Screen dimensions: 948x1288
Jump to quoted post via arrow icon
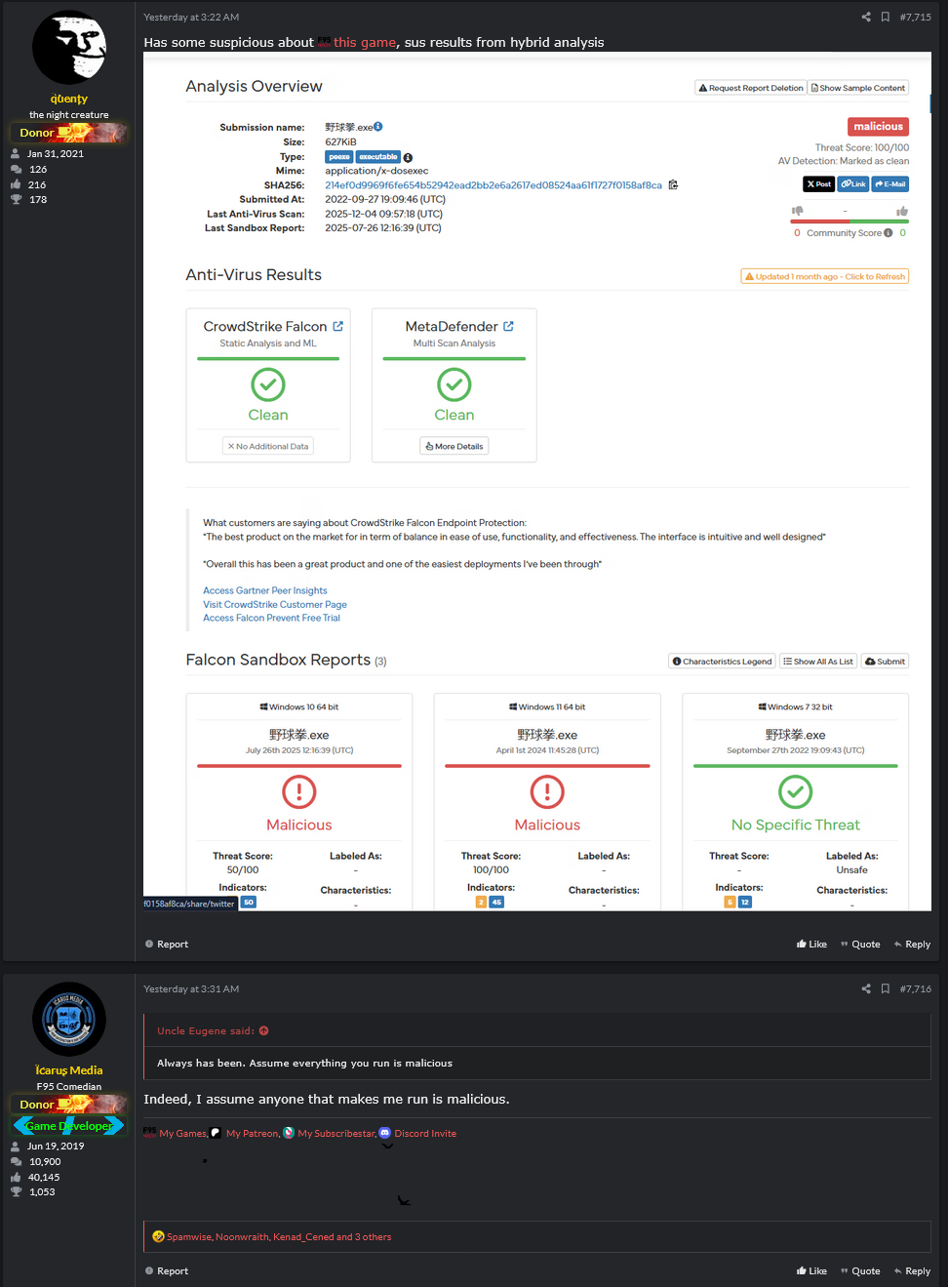tap(264, 1030)
